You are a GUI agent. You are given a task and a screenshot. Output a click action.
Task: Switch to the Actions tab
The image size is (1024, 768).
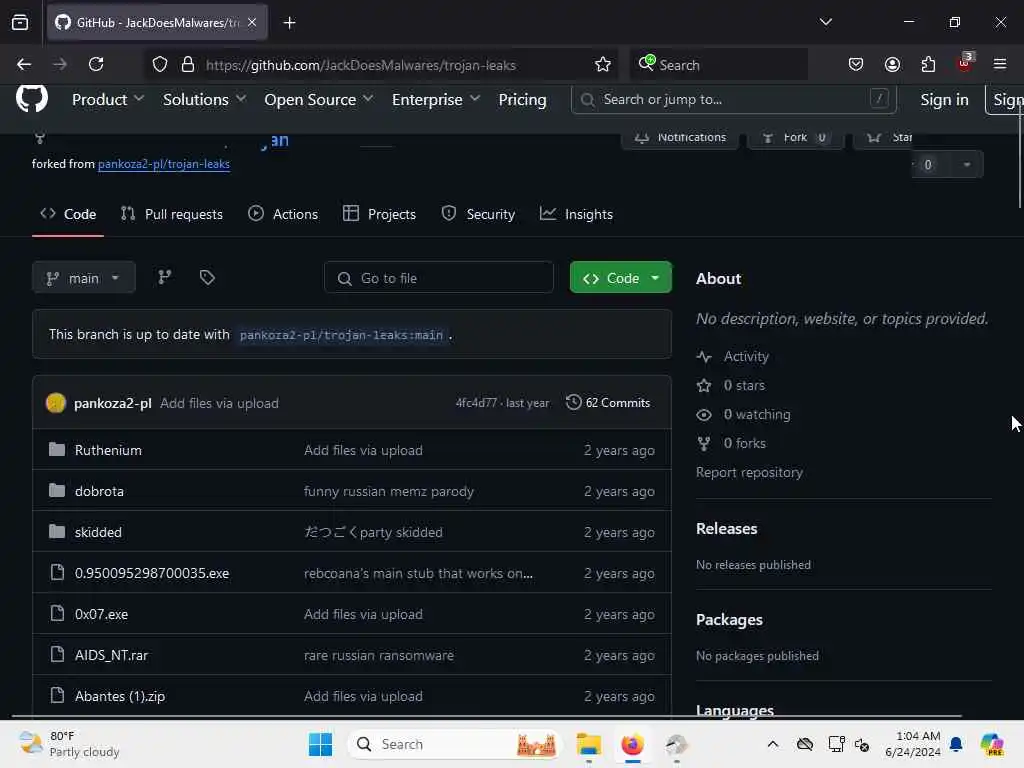[x=283, y=214]
